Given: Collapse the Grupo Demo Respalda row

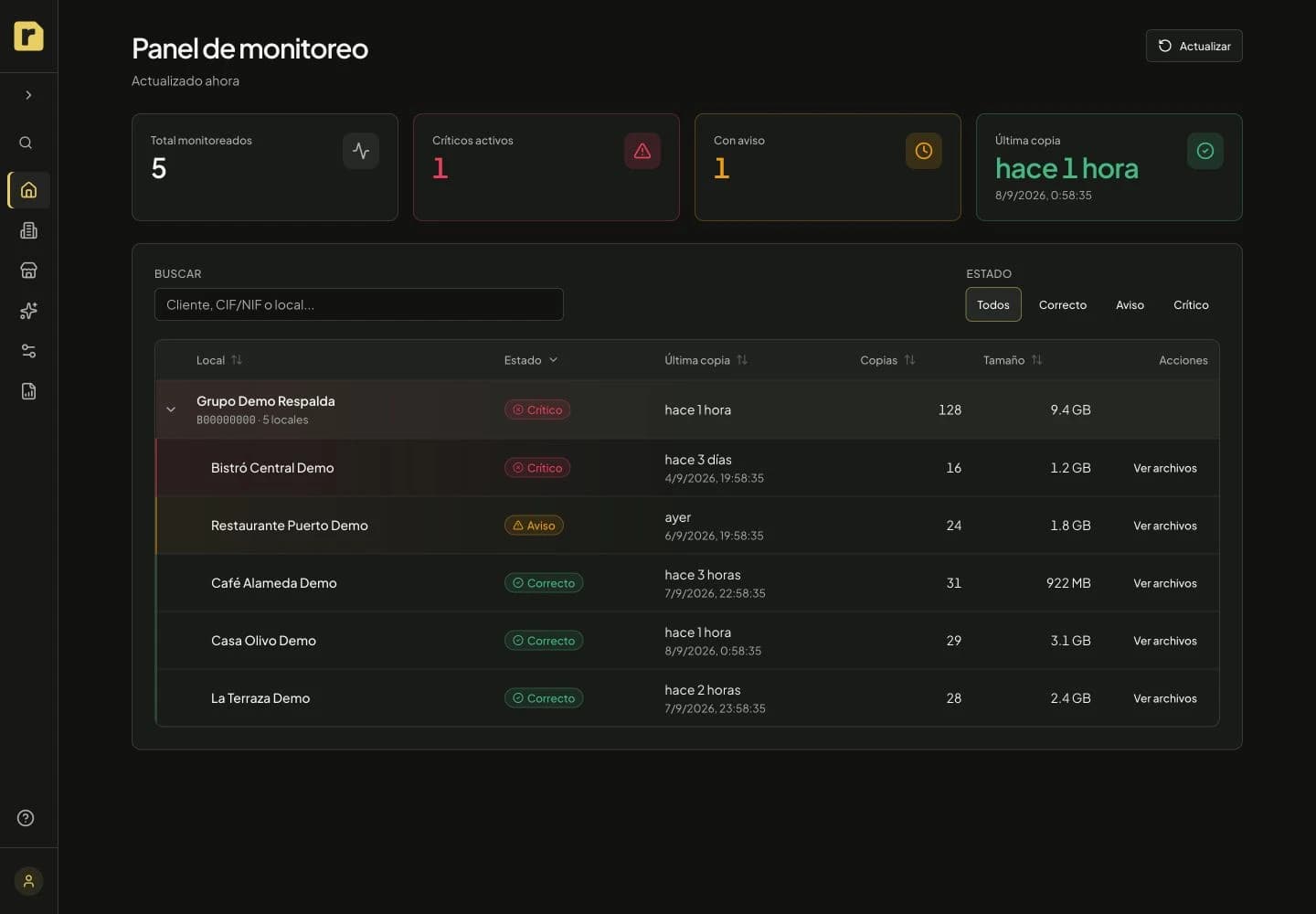Looking at the screenshot, I should 171,409.
